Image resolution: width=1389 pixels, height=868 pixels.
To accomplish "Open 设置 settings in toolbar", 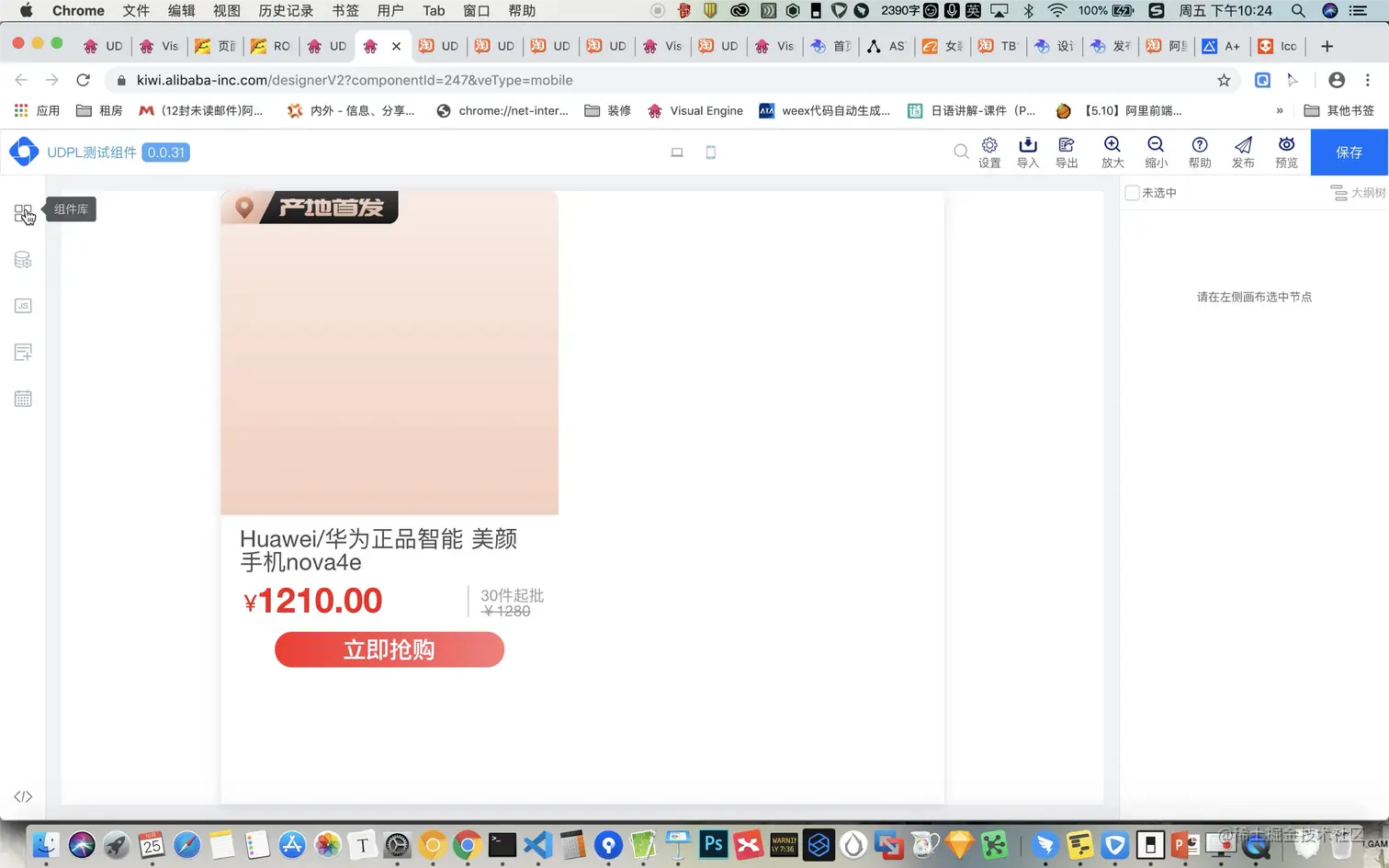I will 989,152.
